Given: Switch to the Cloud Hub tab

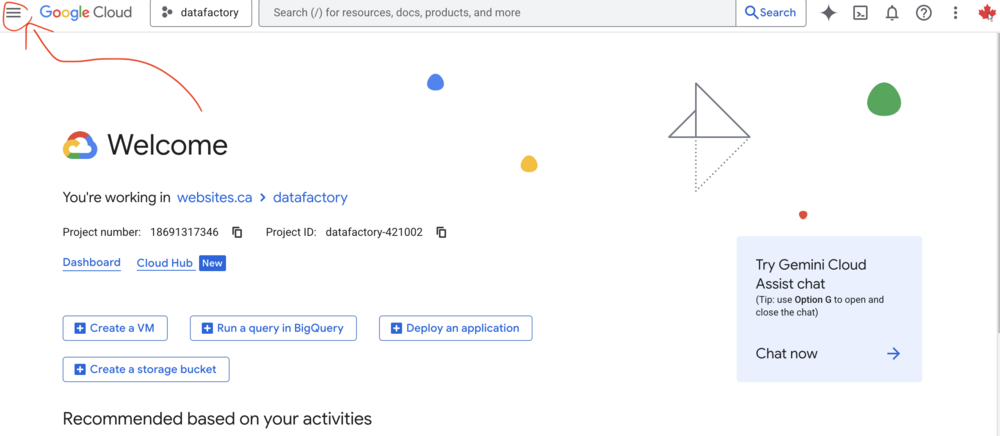Looking at the screenshot, I should pyautogui.click(x=164, y=263).
